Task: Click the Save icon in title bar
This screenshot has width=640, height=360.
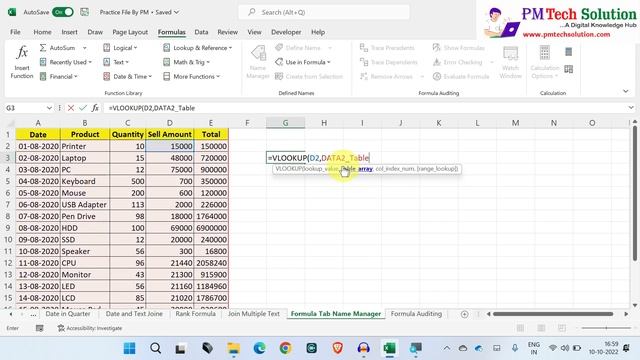Action: 84,12
